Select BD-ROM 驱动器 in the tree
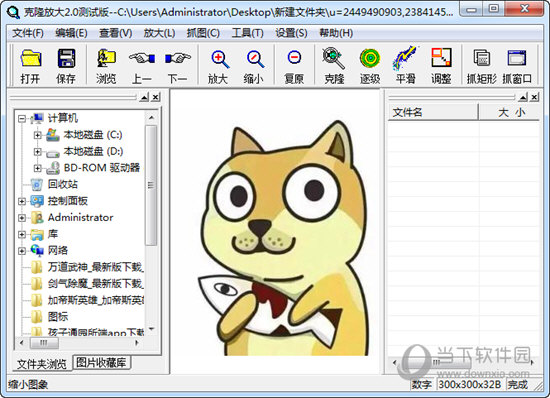 tap(102, 168)
